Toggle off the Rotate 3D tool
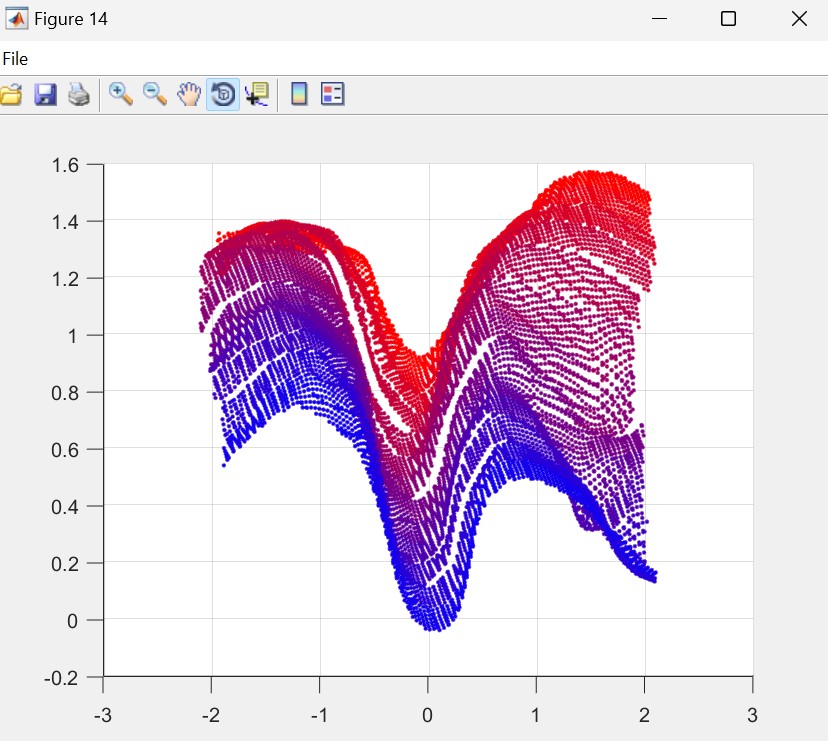This screenshot has height=741, width=828. pos(223,95)
